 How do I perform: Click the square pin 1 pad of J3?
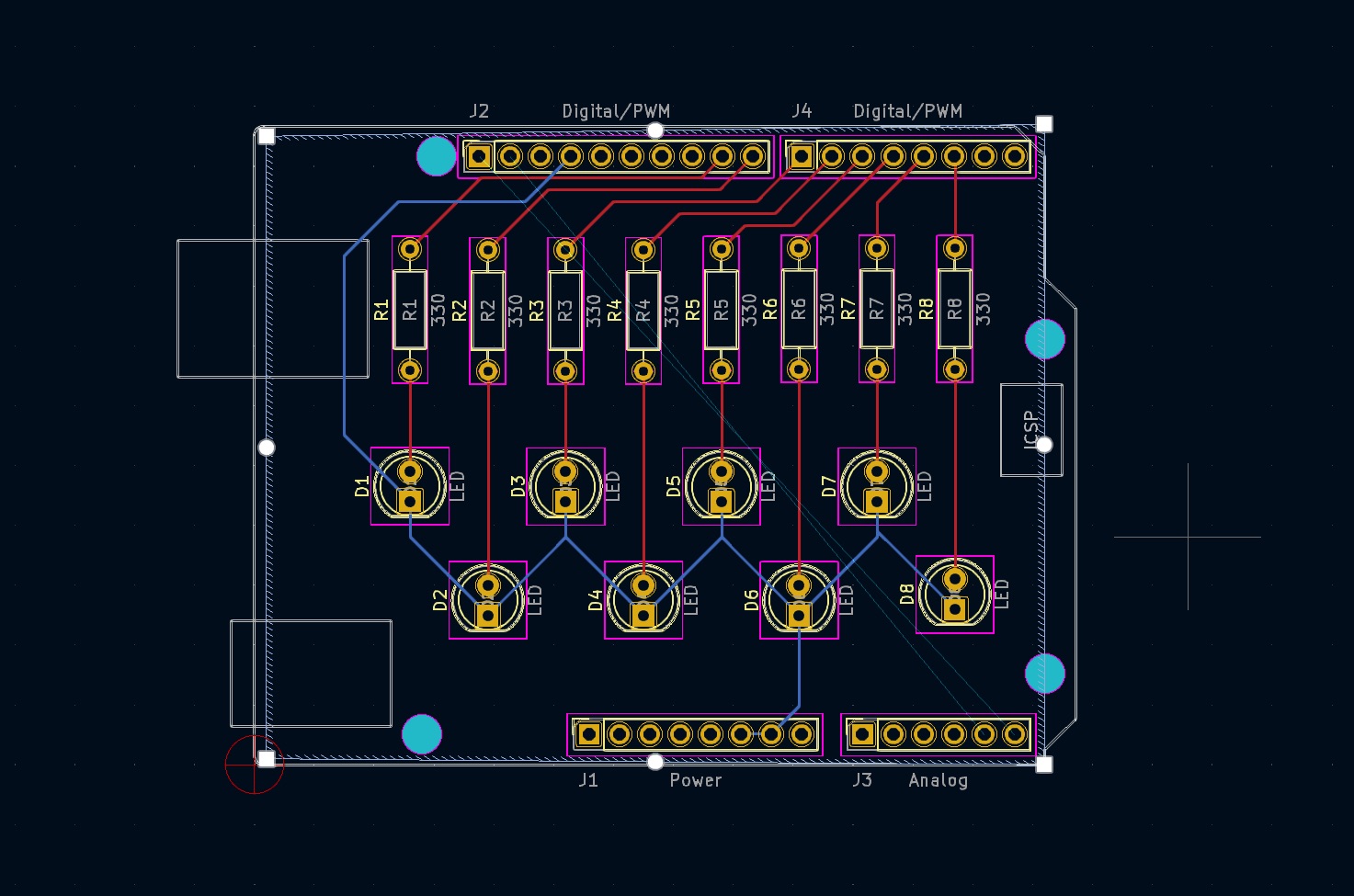coord(862,734)
